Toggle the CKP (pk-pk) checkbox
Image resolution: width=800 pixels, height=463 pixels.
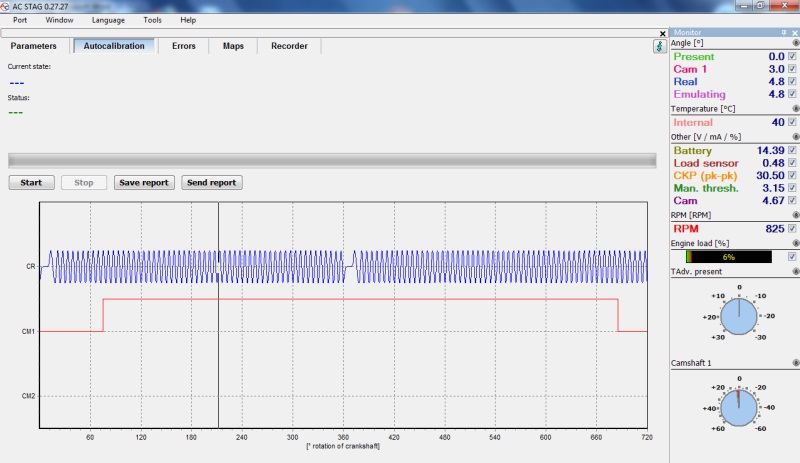(x=792, y=175)
